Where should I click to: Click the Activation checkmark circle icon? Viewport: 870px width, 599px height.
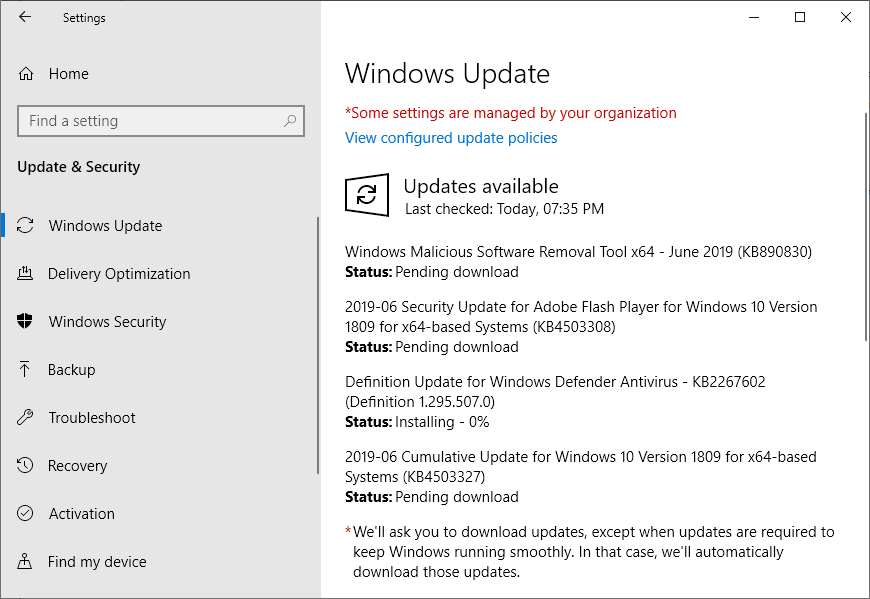[x=25, y=513]
